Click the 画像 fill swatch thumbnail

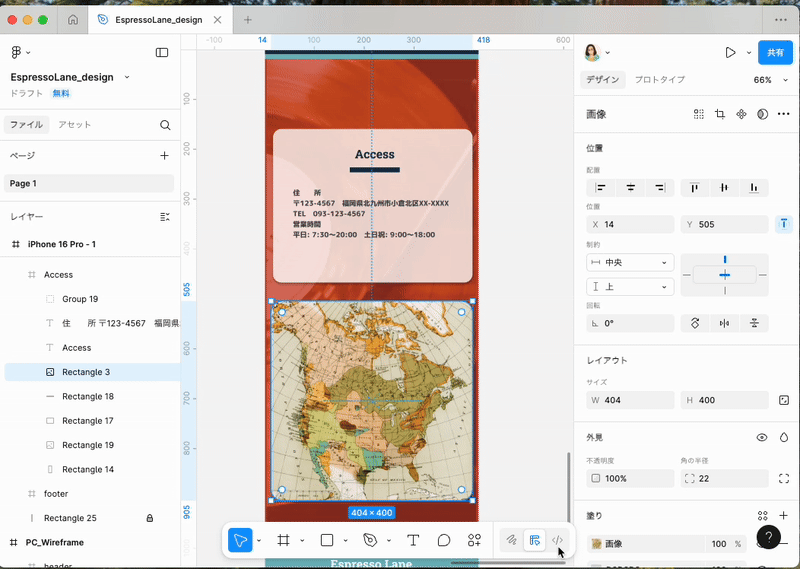pyautogui.click(x=597, y=544)
